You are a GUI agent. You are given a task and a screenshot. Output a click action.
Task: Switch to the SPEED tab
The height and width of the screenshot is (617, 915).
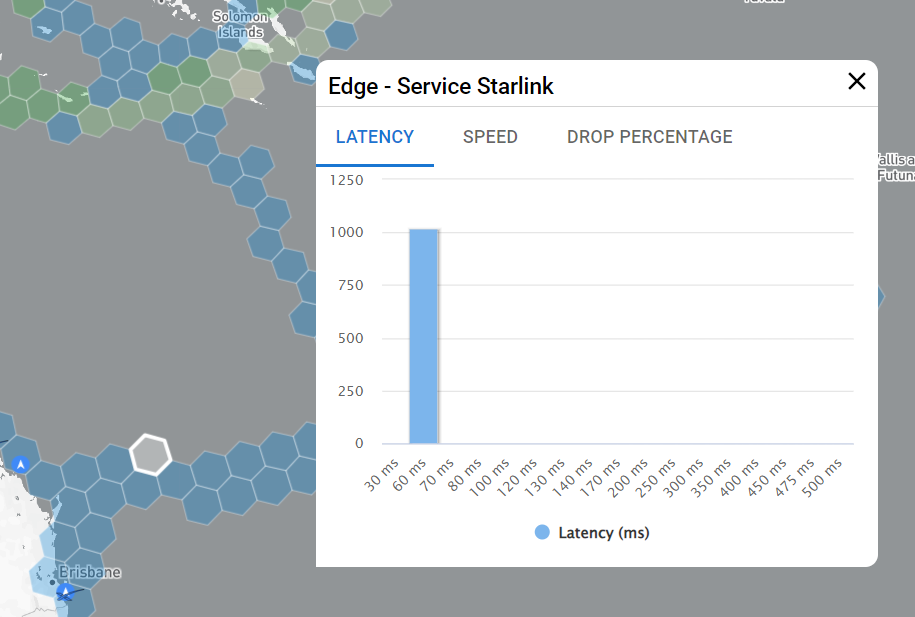490,137
